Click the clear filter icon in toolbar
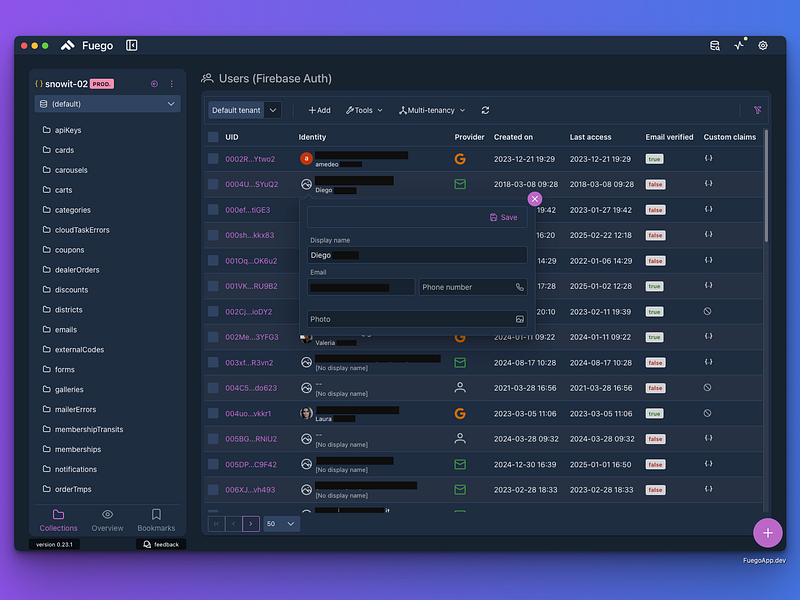800x600 pixels. point(758,110)
